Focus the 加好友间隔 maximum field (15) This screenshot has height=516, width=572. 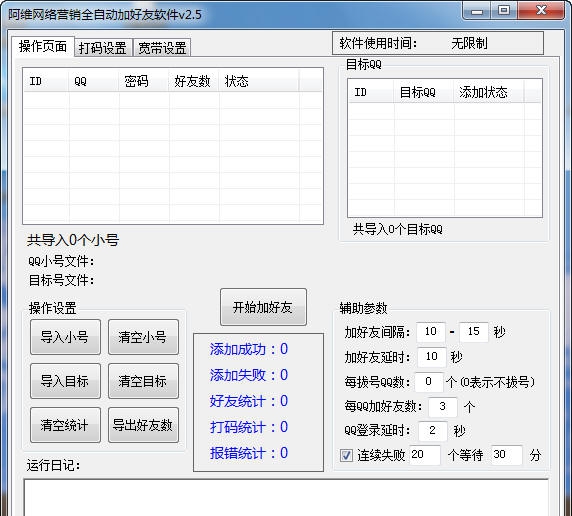474,332
